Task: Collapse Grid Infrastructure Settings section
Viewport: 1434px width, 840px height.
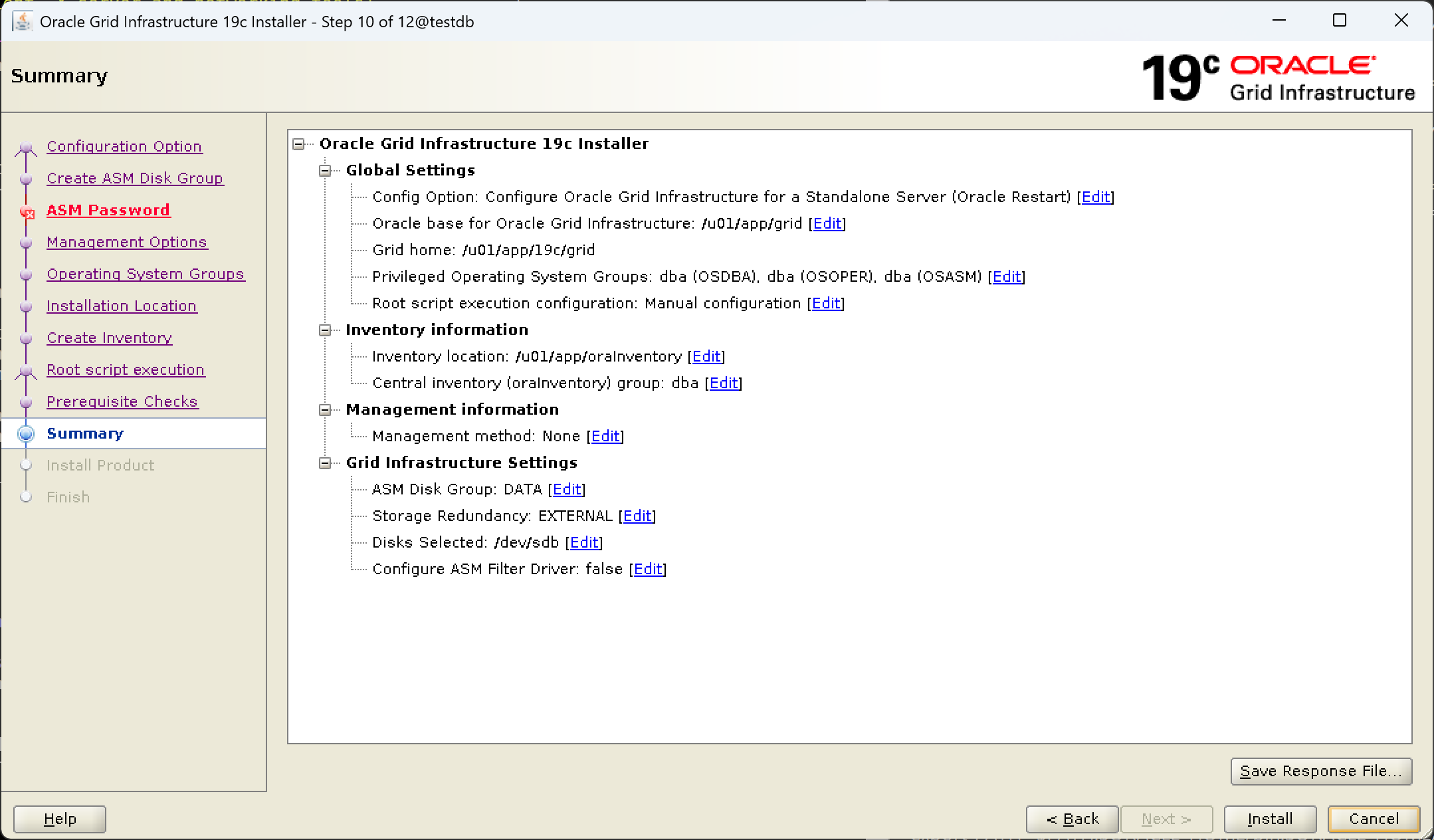Action: point(325,463)
